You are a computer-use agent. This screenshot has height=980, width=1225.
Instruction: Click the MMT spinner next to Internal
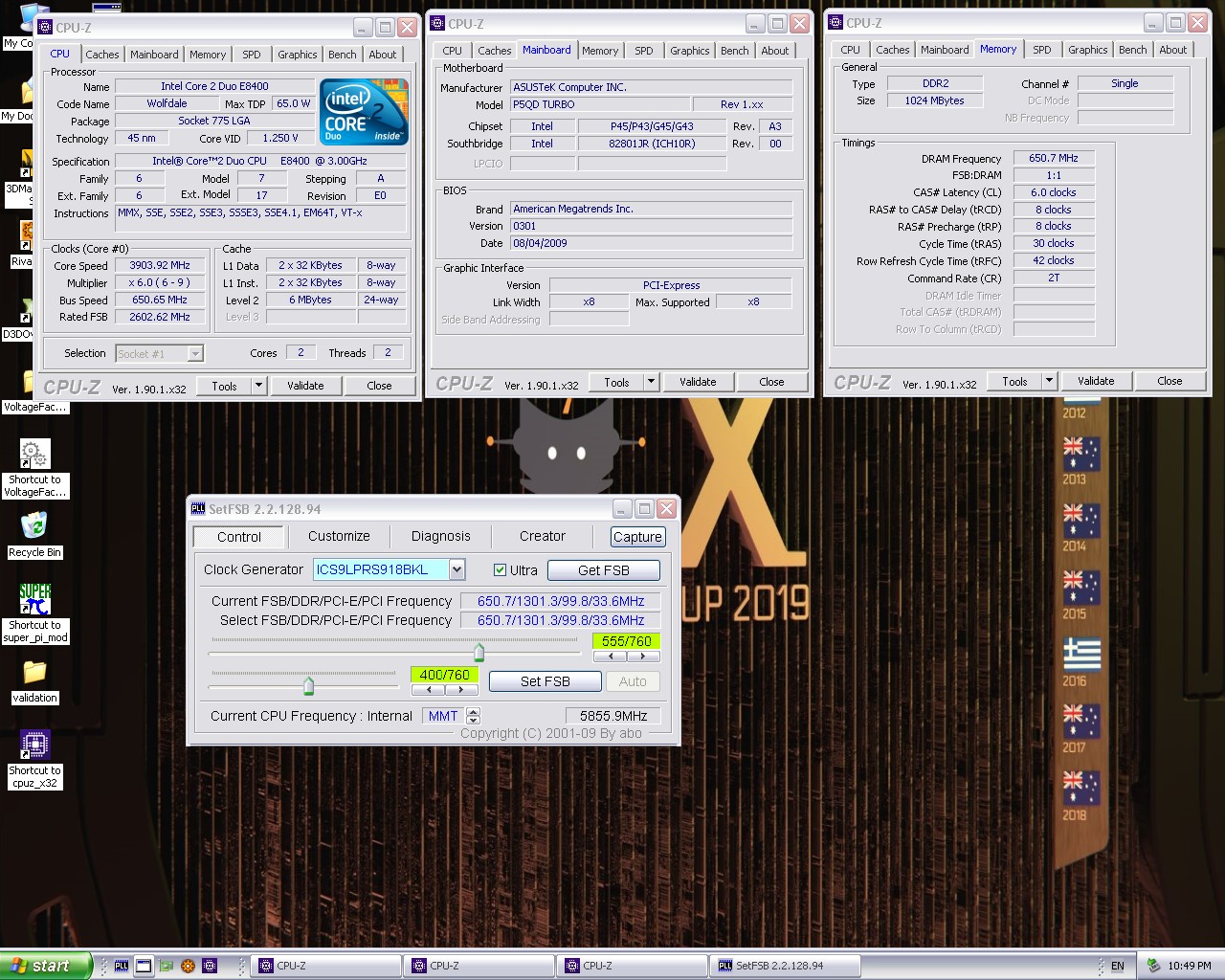(x=473, y=716)
